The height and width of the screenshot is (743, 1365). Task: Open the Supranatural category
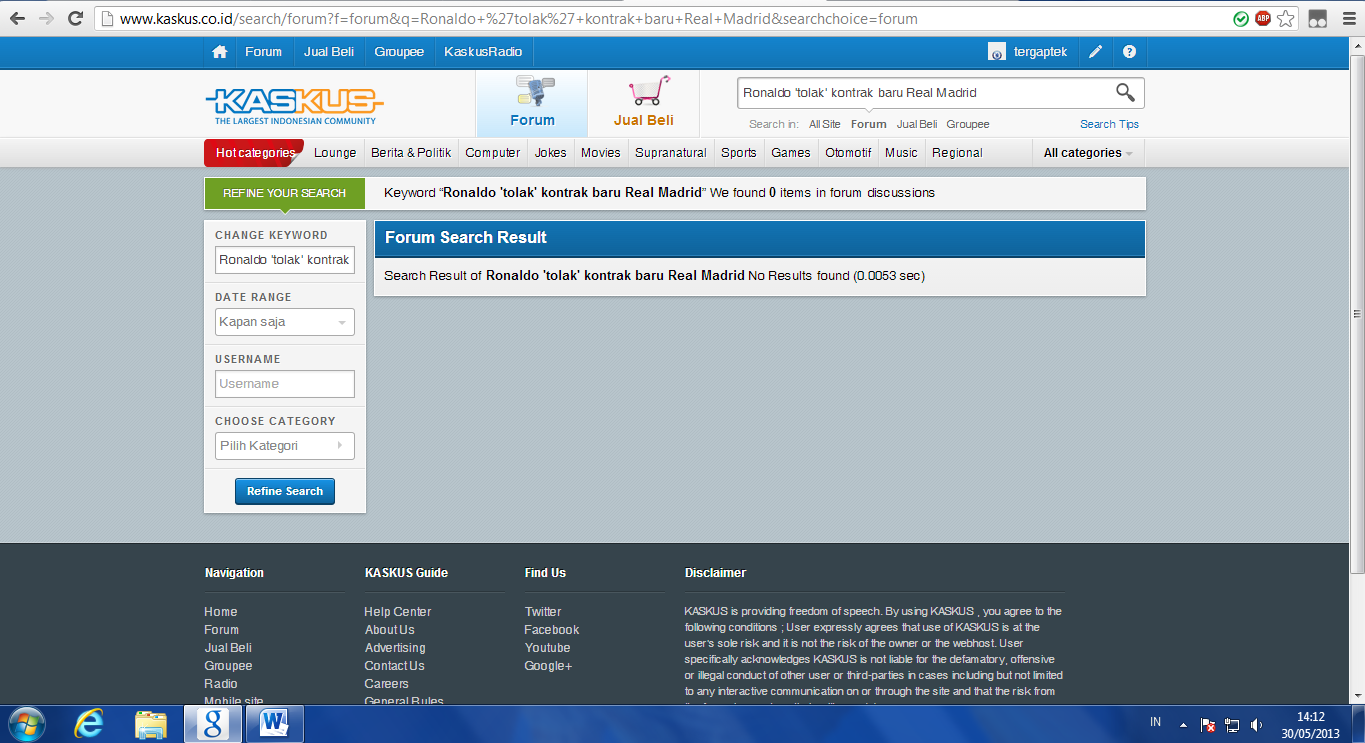coord(671,153)
